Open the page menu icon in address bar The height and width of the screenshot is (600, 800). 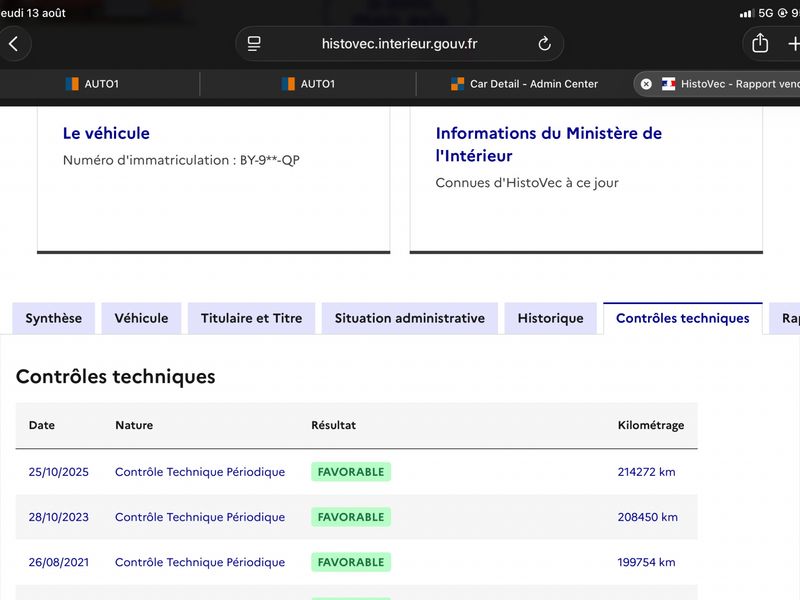pyautogui.click(x=254, y=44)
